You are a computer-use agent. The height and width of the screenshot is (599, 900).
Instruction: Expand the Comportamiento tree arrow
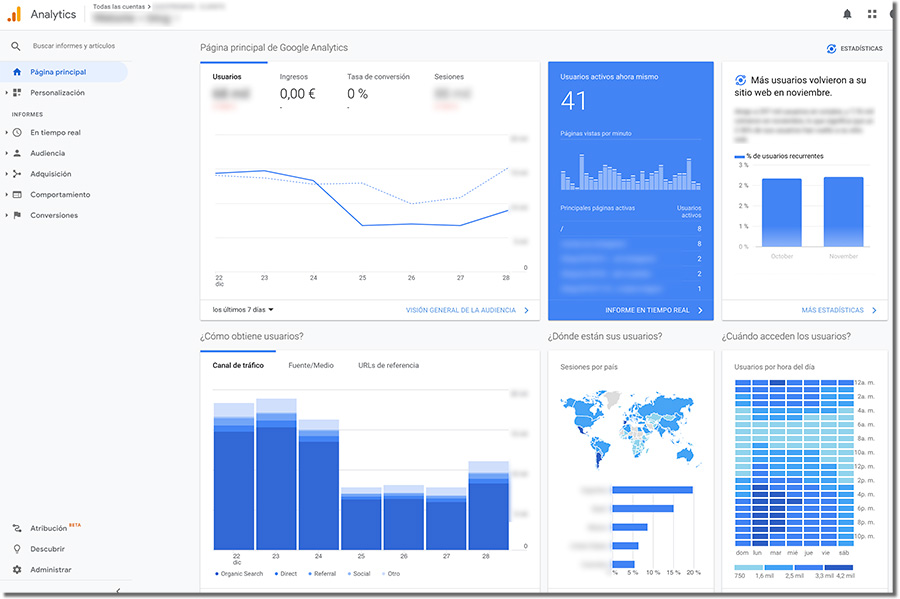pos(6,195)
